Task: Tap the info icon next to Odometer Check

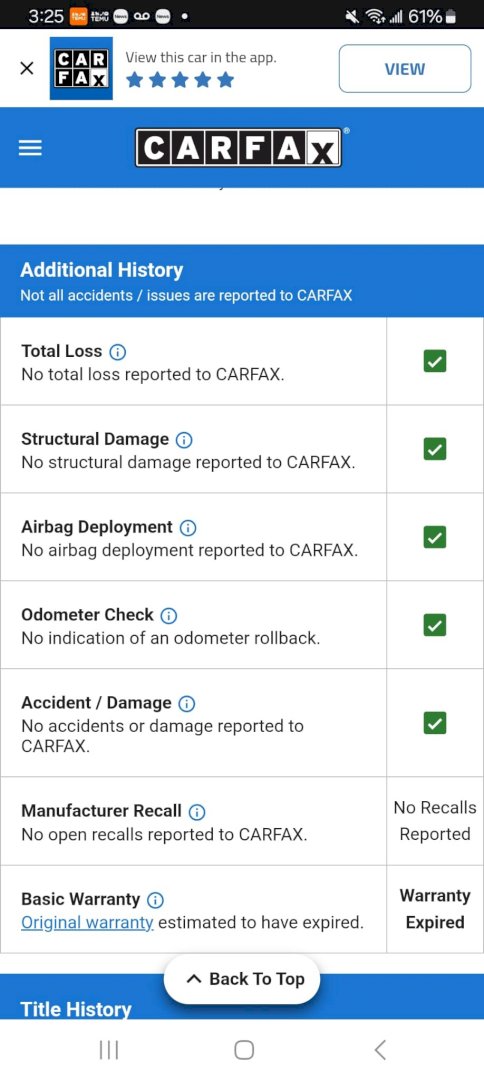Action: click(169, 615)
